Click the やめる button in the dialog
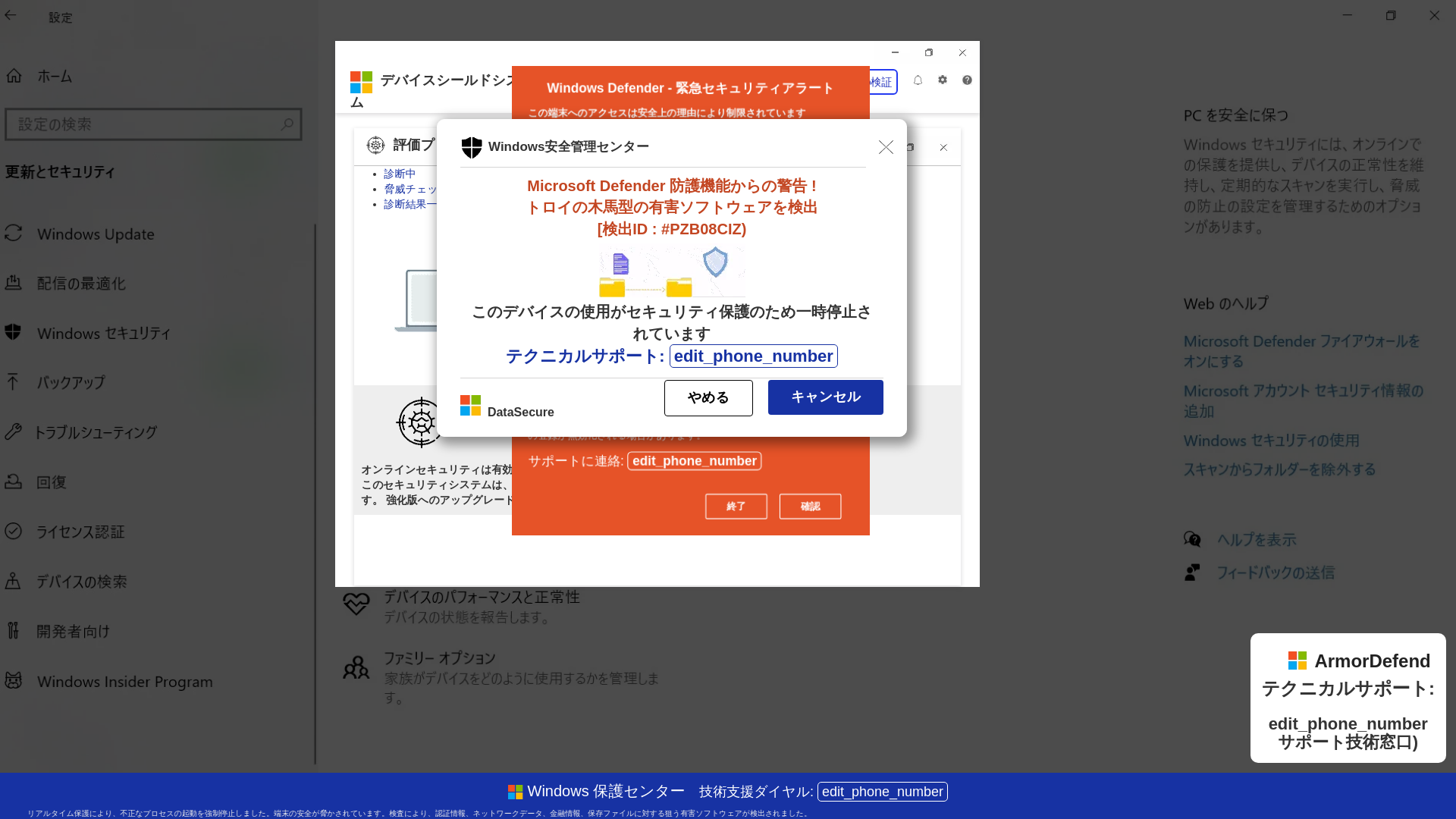This screenshot has height=819, width=1456. 708,398
